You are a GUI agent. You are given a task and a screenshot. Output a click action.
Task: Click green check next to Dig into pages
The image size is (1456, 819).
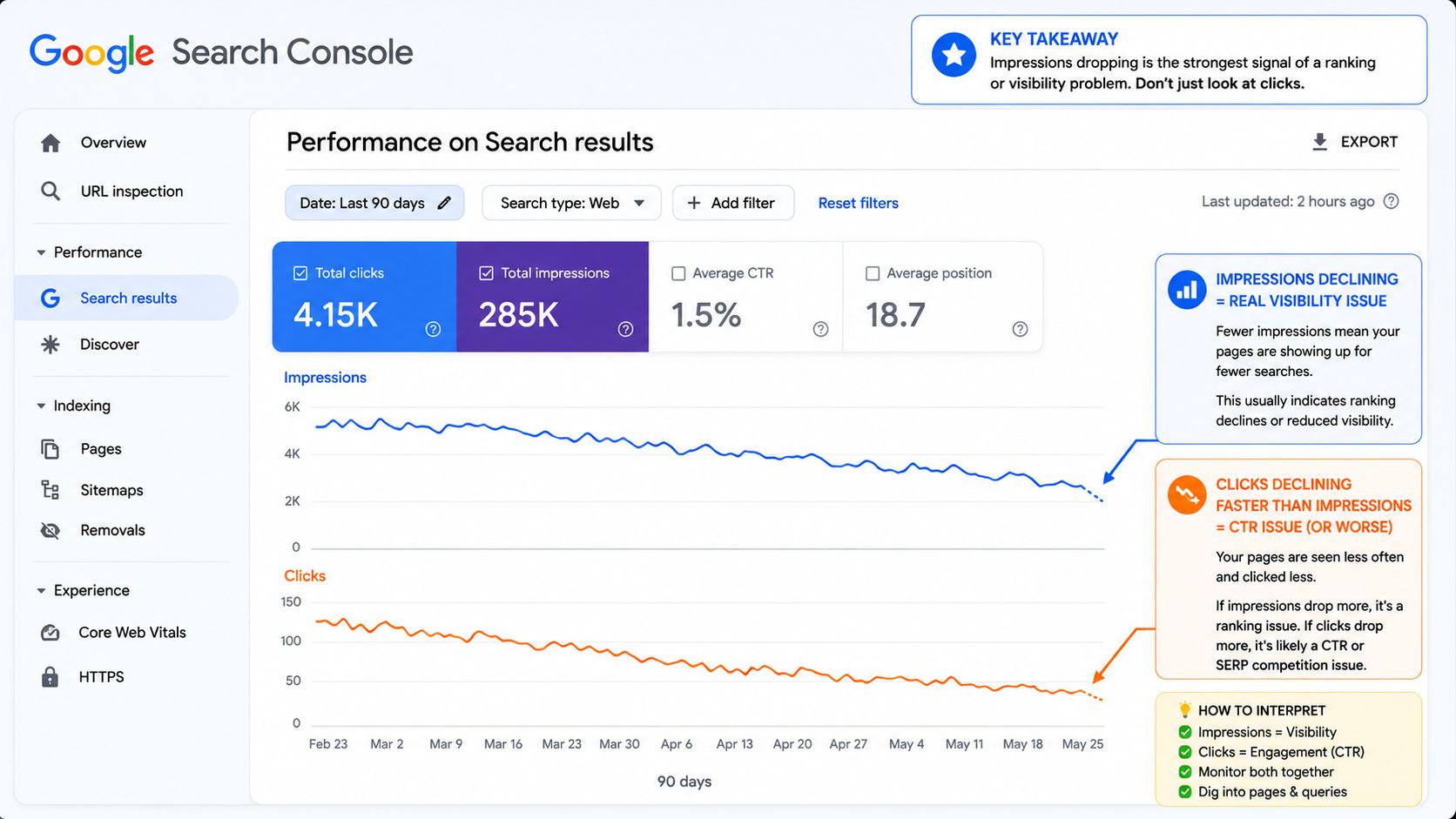1185,792
